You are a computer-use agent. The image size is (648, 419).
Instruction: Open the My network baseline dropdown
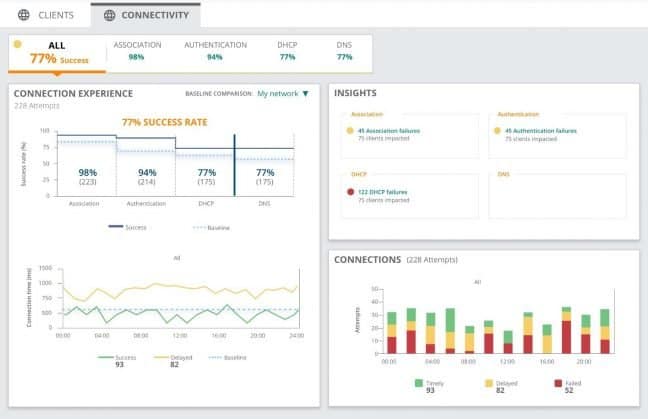(283, 94)
